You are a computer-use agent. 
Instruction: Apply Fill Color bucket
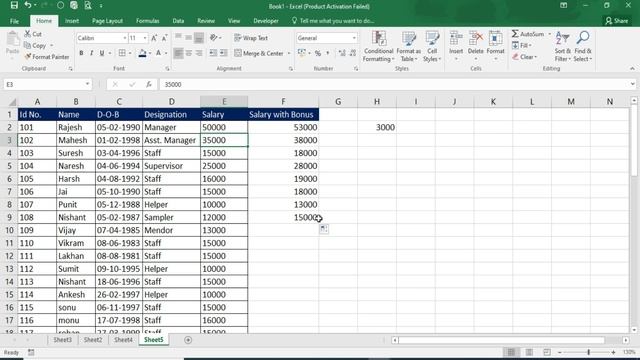(142, 53)
